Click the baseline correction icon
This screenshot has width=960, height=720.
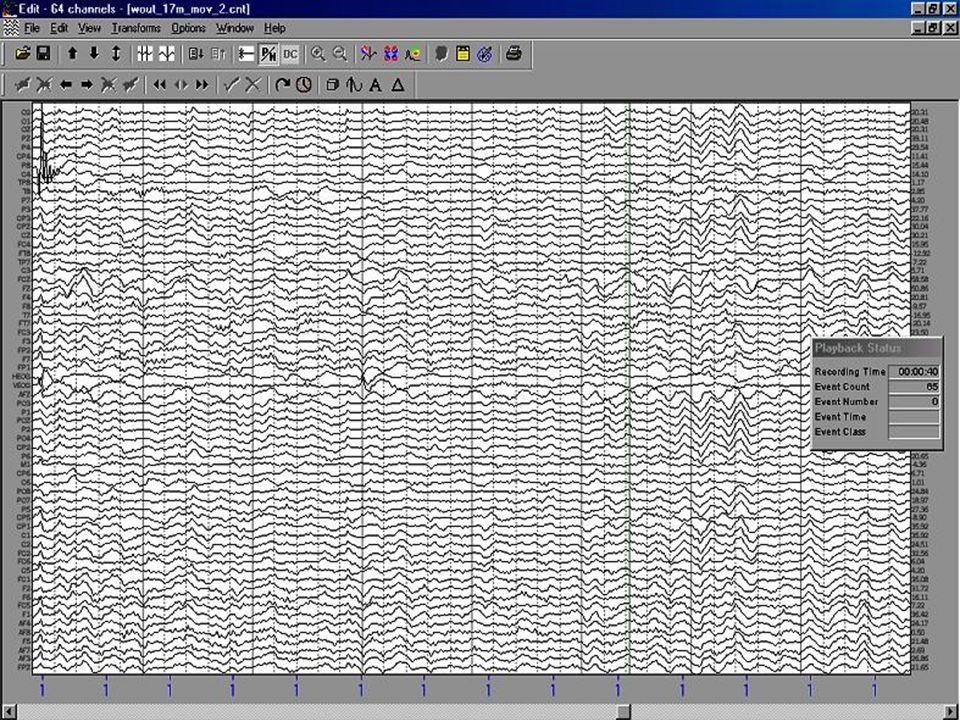246,54
